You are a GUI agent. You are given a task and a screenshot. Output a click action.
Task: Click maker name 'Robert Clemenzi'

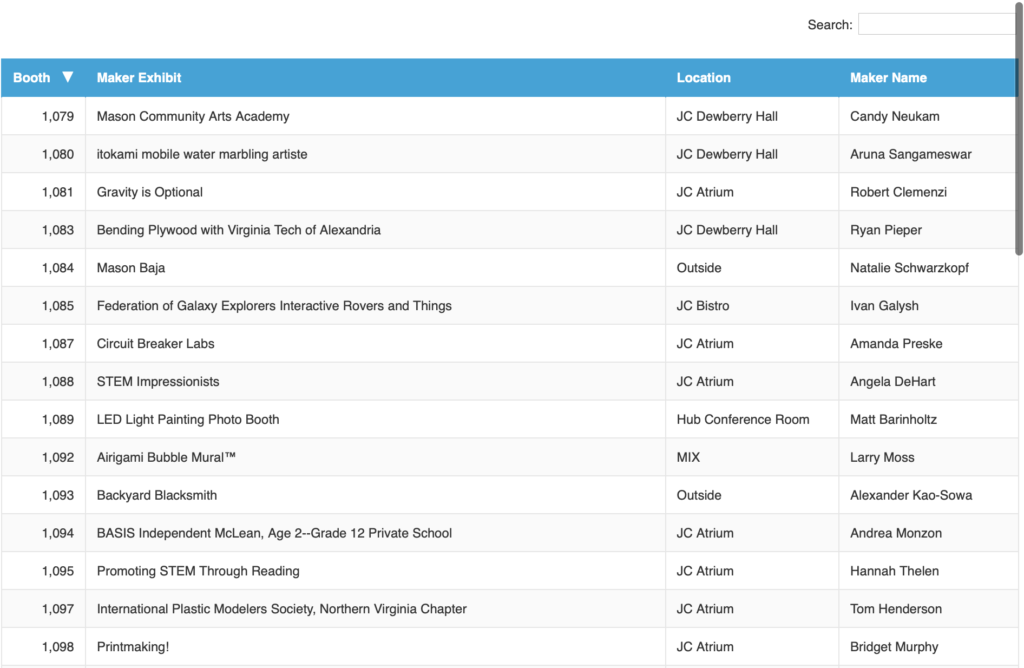[898, 192]
